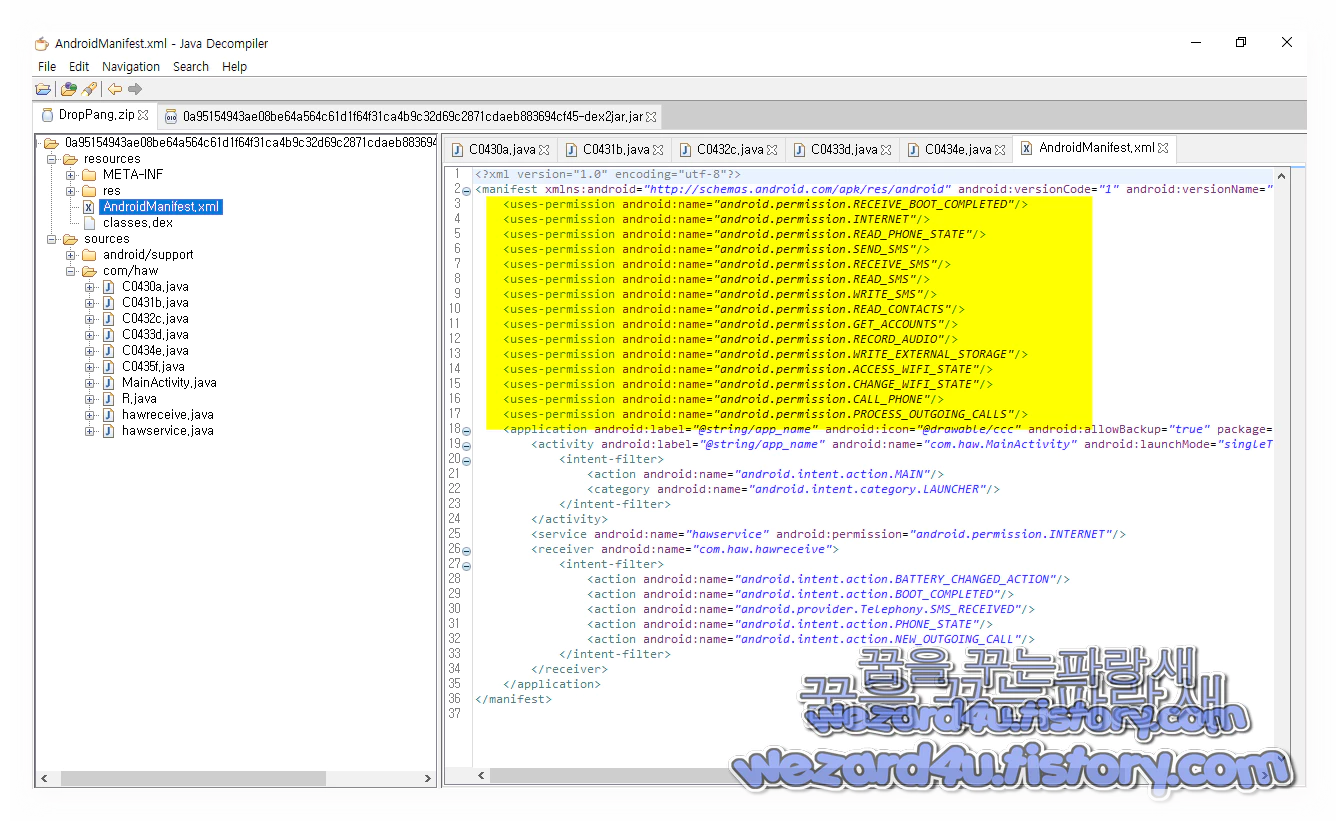1339x821 pixels.
Task: Click the Open Type toolbar icon
Action: click(x=68, y=89)
